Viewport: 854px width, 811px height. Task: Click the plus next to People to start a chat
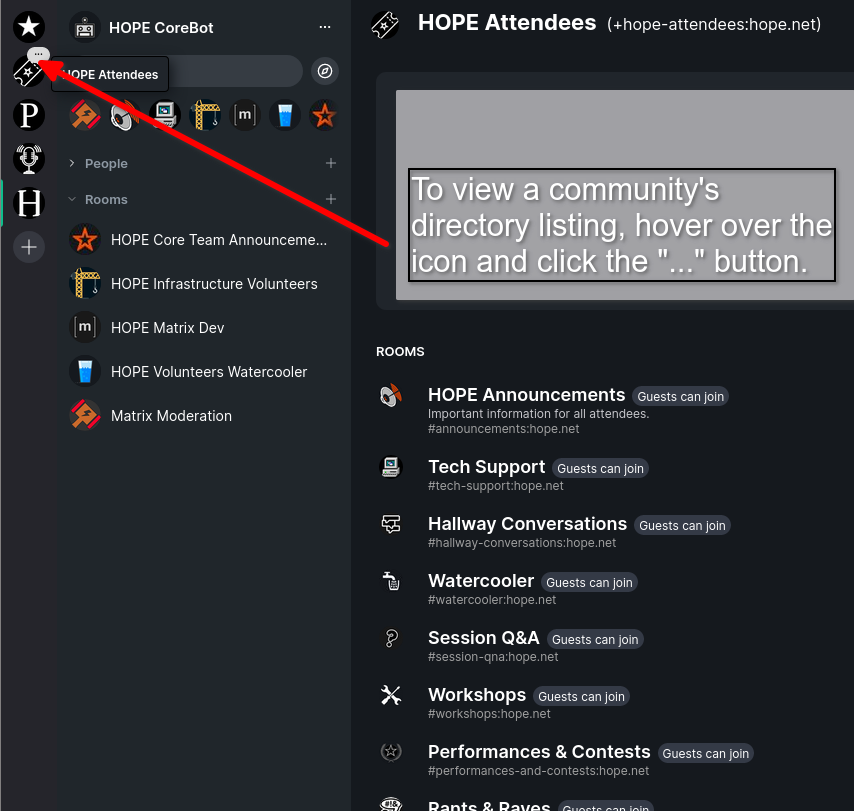pyautogui.click(x=331, y=164)
